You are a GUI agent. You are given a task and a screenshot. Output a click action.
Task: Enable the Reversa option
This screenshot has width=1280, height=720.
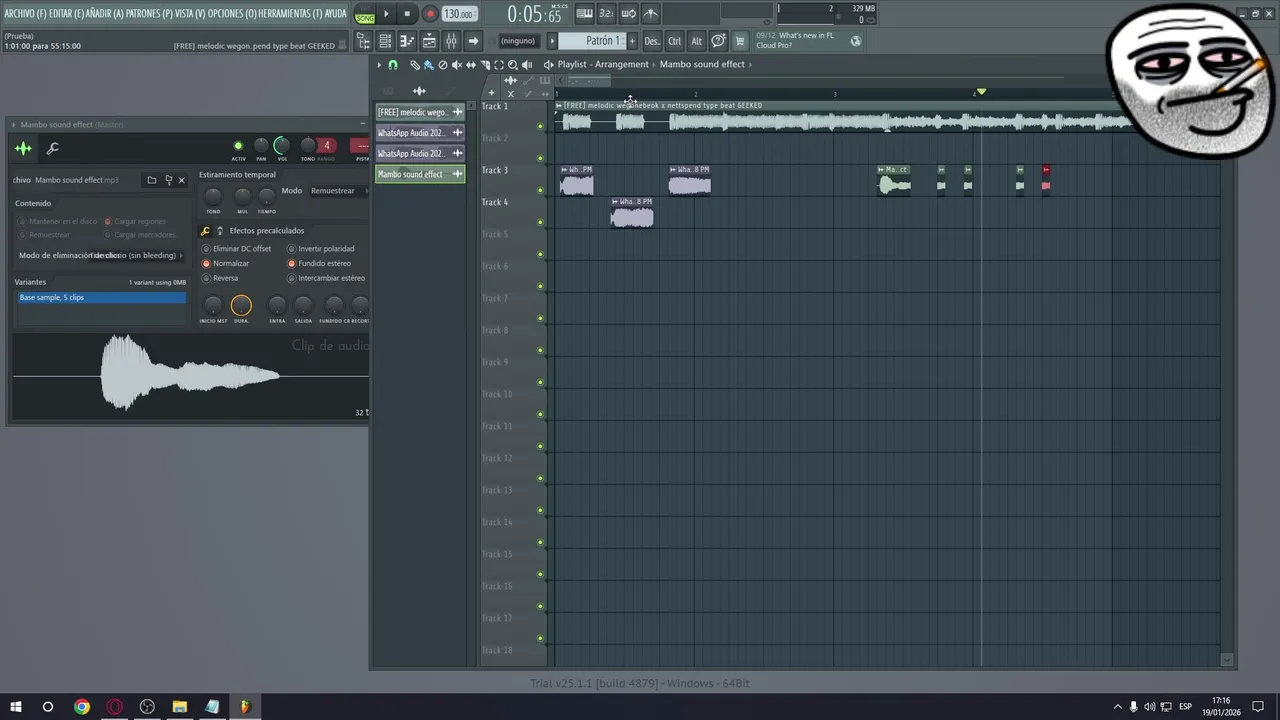(x=220, y=278)
